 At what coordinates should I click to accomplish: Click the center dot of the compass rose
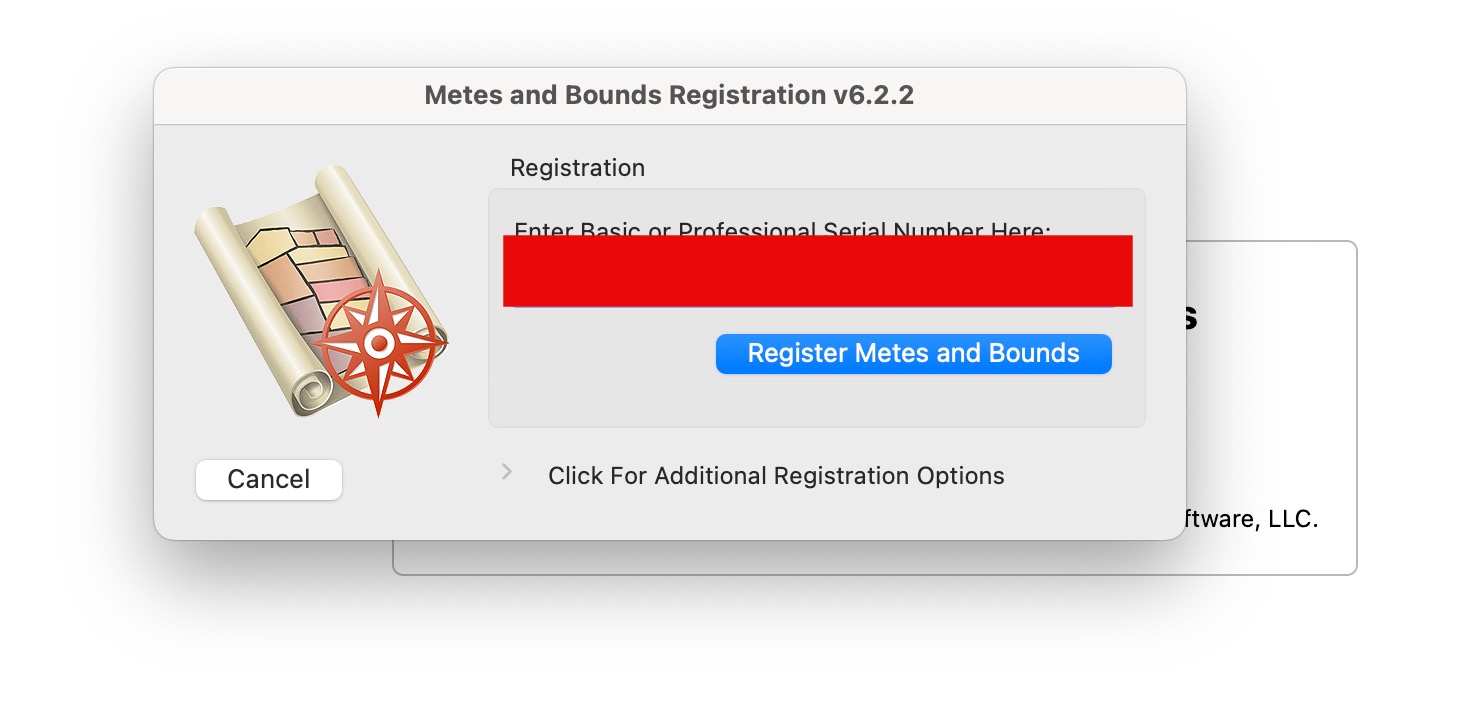coord(379,344)
